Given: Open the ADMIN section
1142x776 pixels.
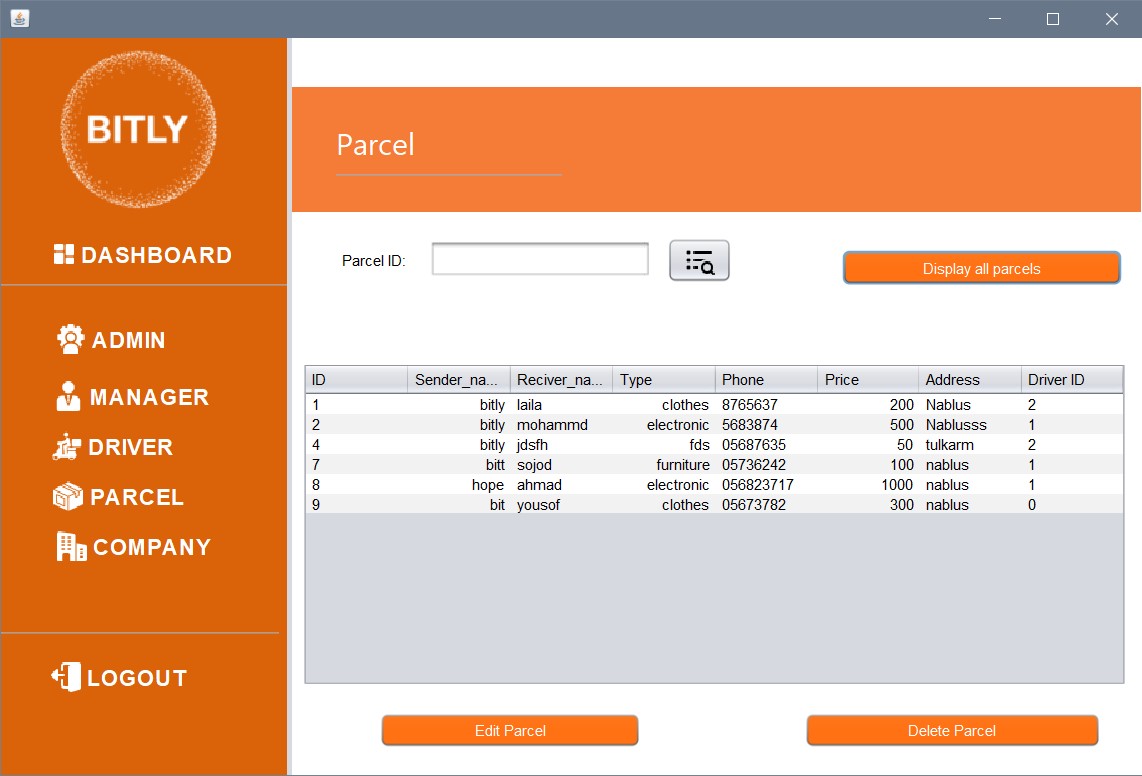Looking at the screenshot, I should [128, 340].
